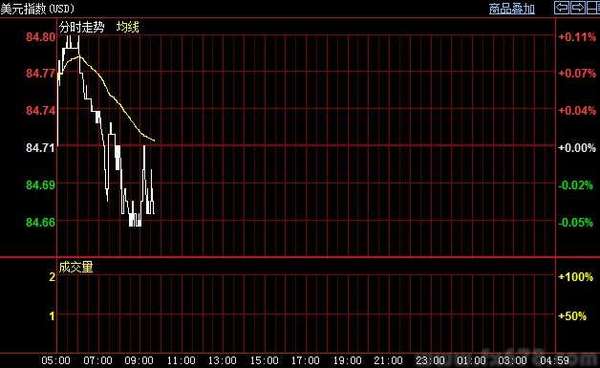Click the 84.66 price axis label
The image size is (600, 368).
coord(41,222)
